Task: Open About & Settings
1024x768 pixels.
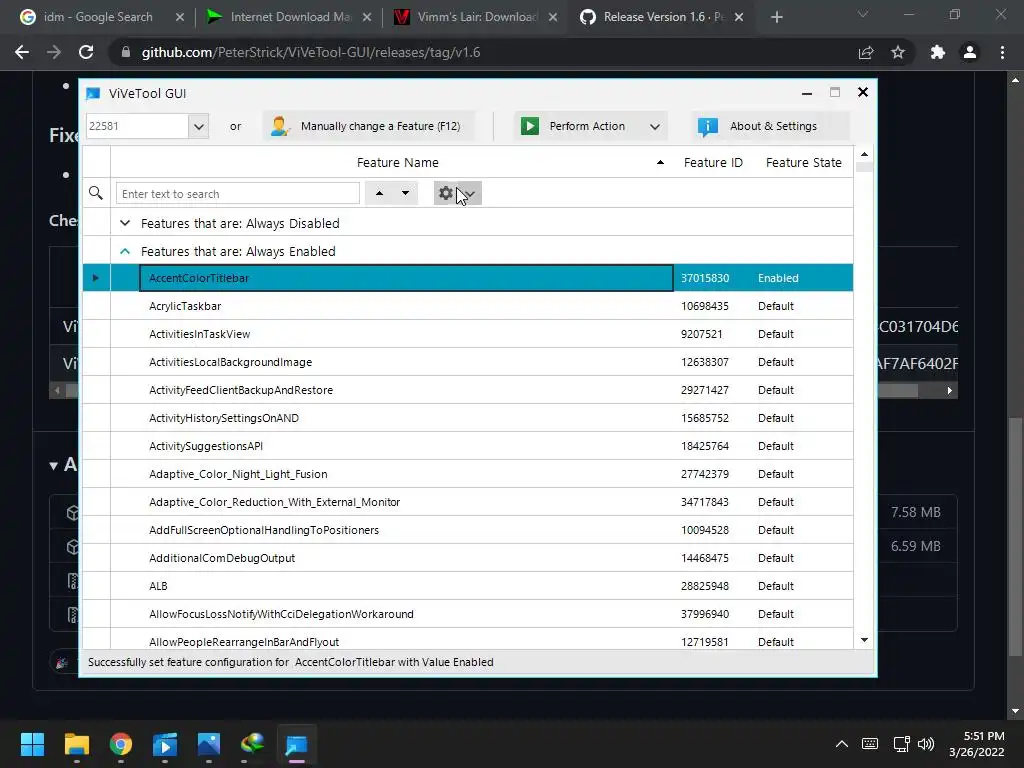Action: pos(771,126)
